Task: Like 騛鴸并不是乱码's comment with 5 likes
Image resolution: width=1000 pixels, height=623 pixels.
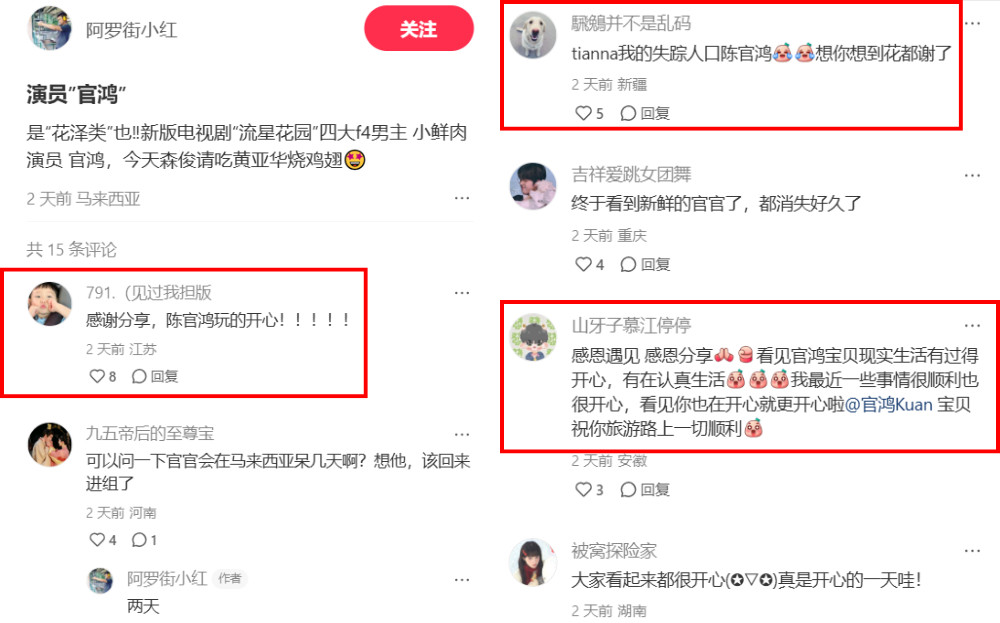Action: click(589, 114)
